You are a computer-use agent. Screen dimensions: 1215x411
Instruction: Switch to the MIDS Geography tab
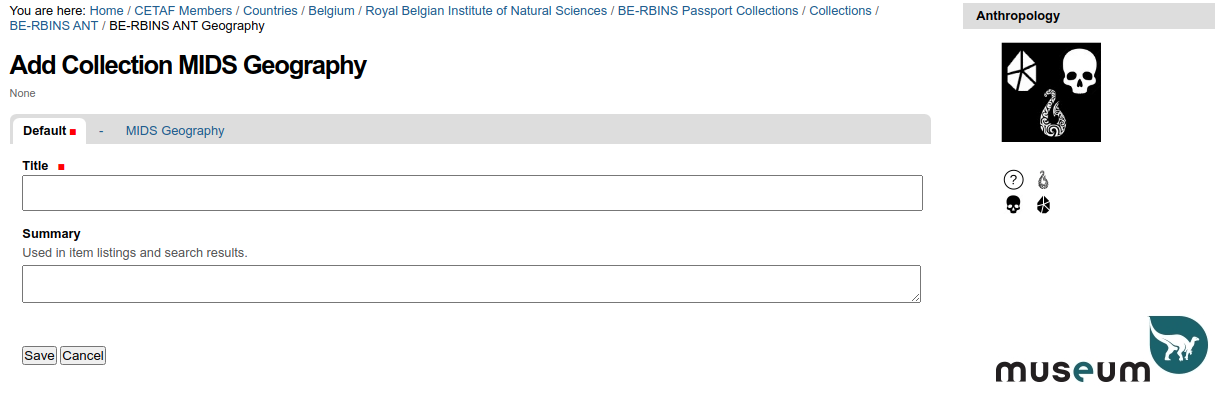click(x=175, y=131)
